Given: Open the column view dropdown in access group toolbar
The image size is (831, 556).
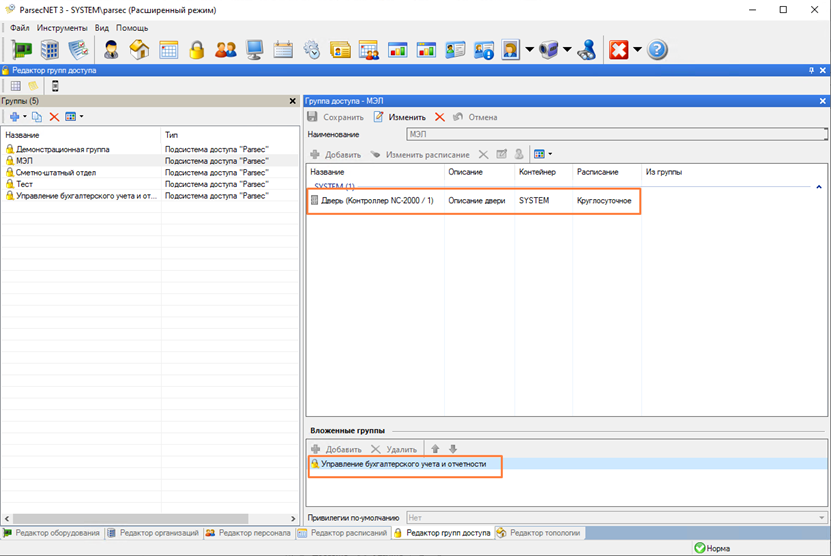Looking at the screenshot, I should [x=543, y=154].
